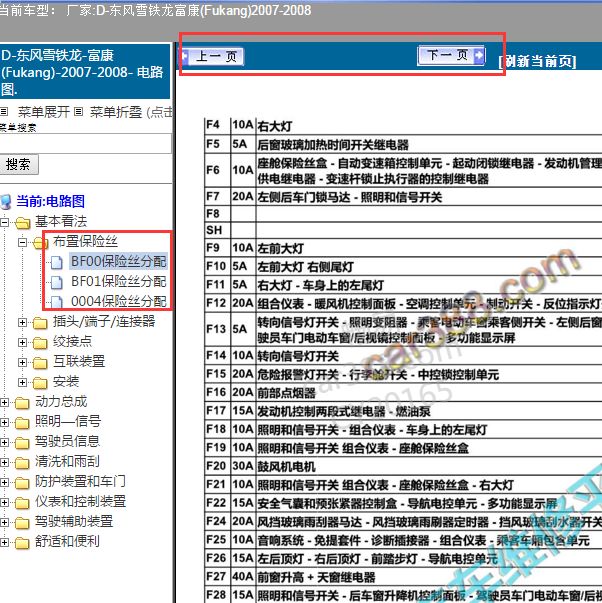The height and width of the screenshot is (603, 602).
Task: Click the 插头/端子/连接器 folder icon
Action: click(40, 323)
